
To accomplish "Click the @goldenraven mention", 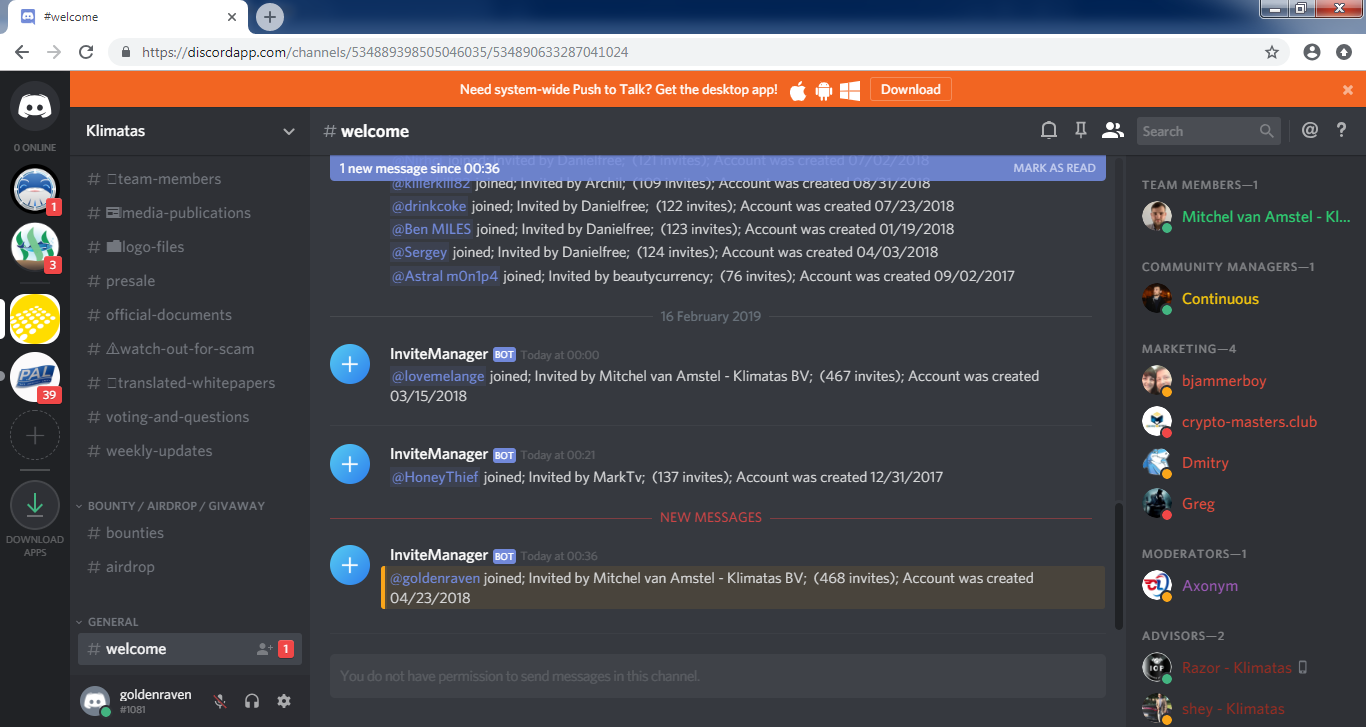I will point(435,578).
